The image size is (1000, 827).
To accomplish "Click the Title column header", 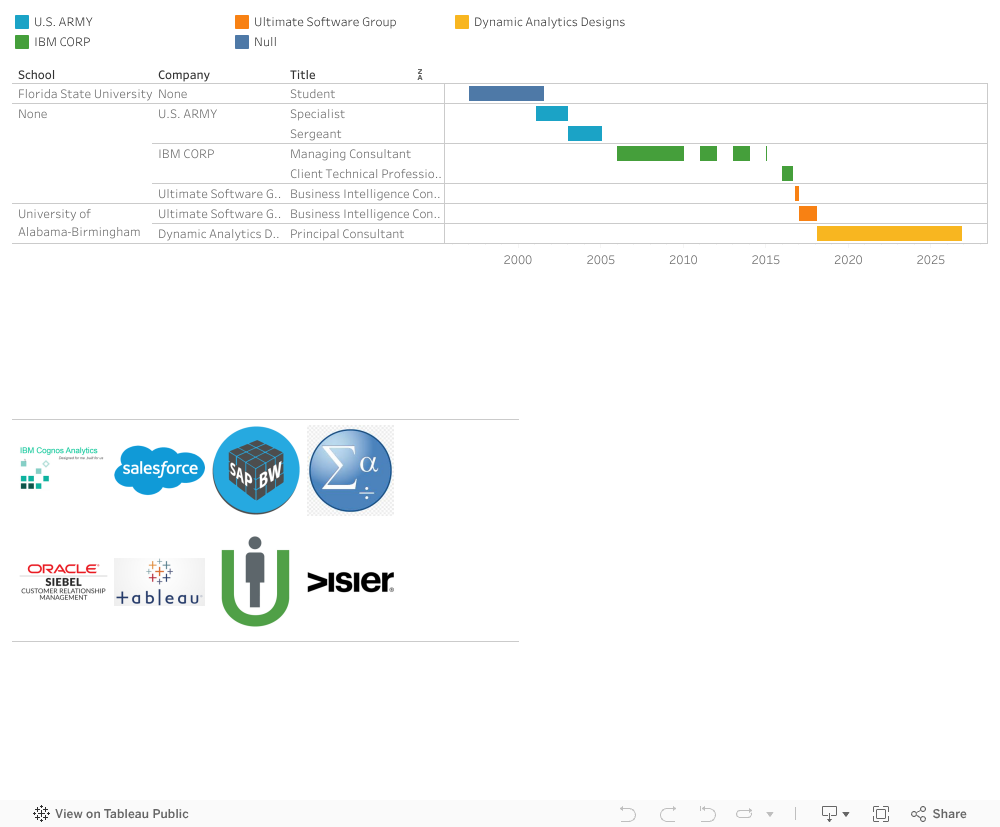I will coord(303,75).
